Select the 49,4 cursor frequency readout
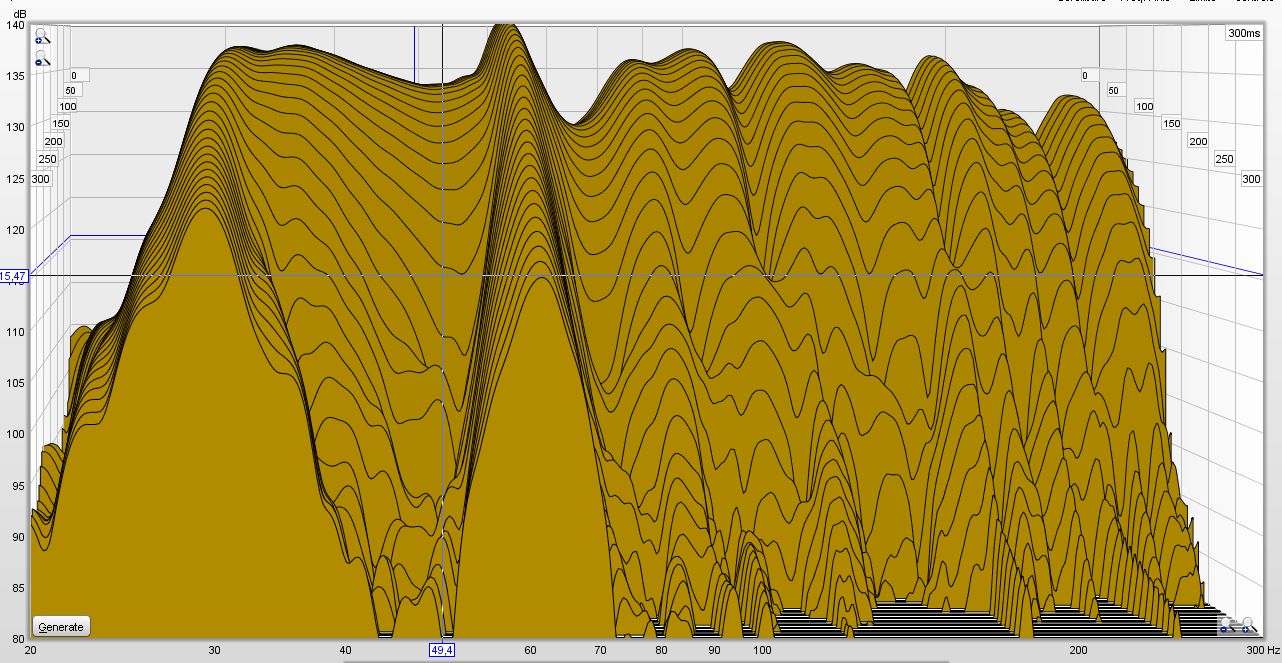This screenshot has height=663, width=1282. point(442,650)
